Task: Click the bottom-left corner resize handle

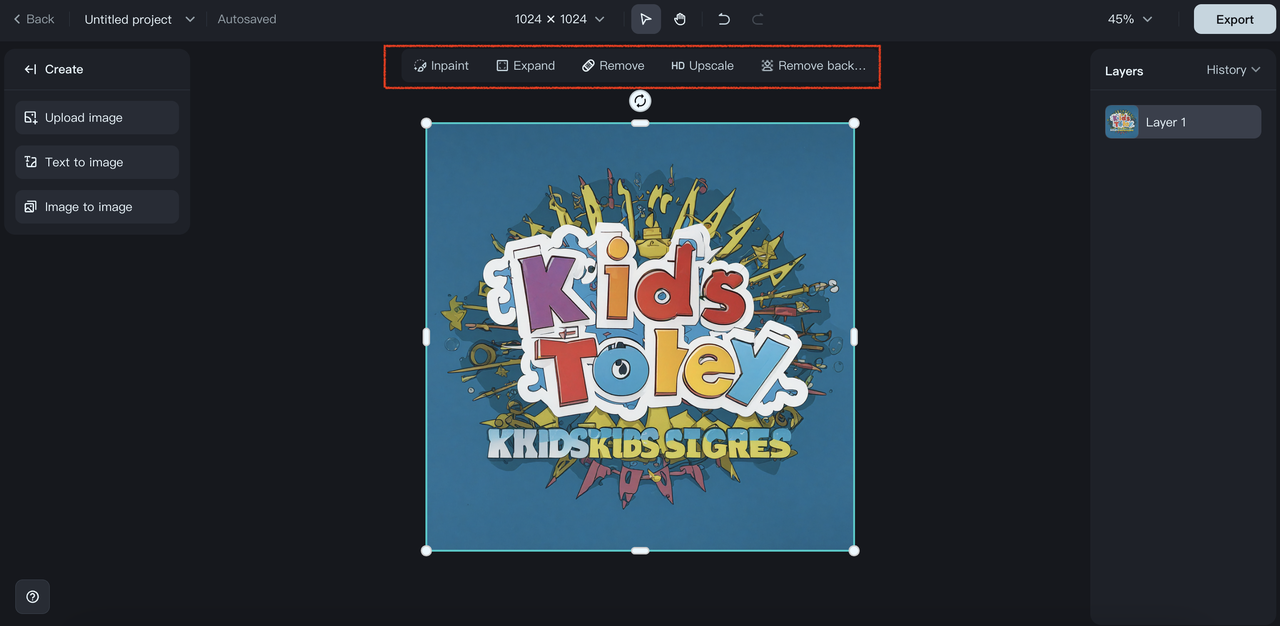Action: 427,550
